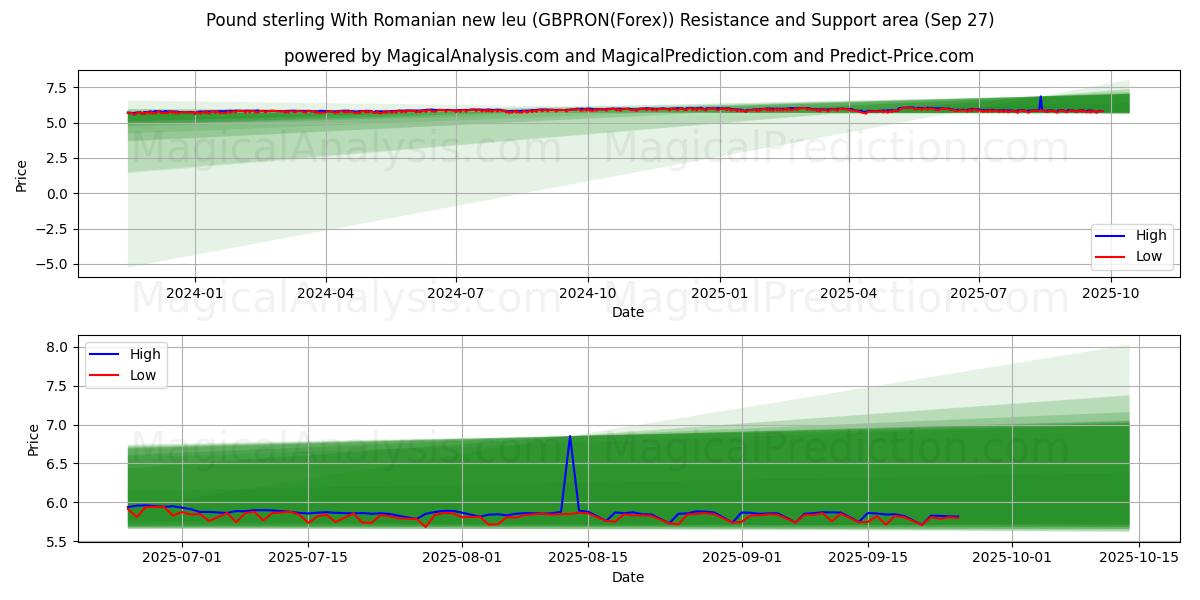
Task: Click the red Low legend line in upper chart
Action: point(1110,256)
